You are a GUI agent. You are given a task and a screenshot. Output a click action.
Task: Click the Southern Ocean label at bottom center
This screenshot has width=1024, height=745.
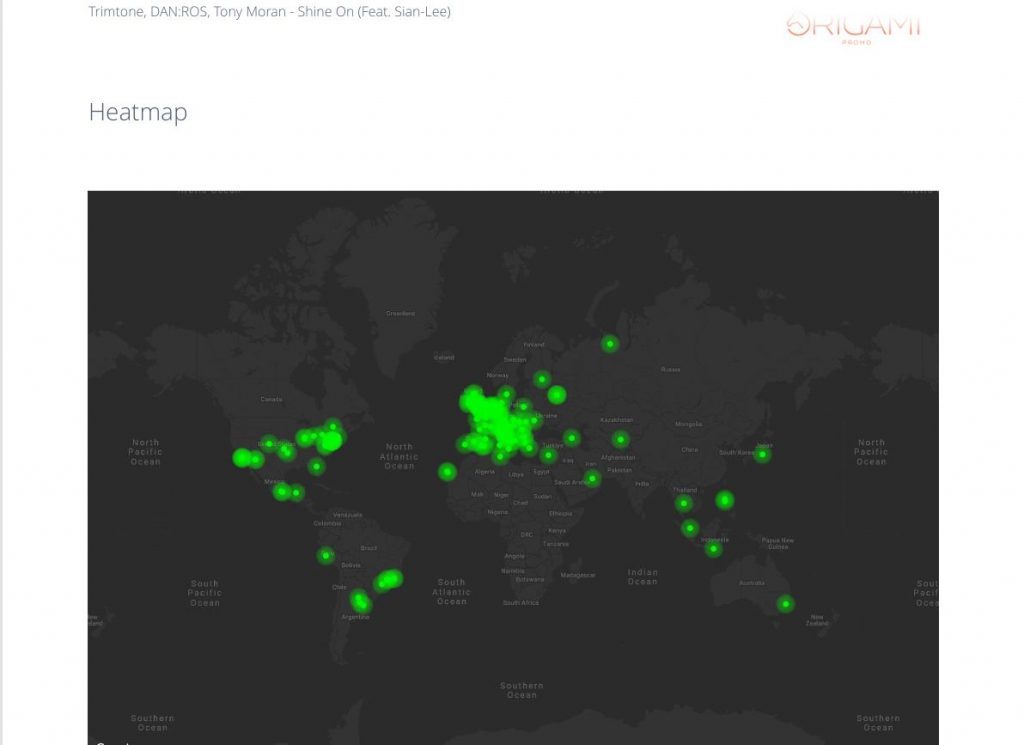[522, 690]
